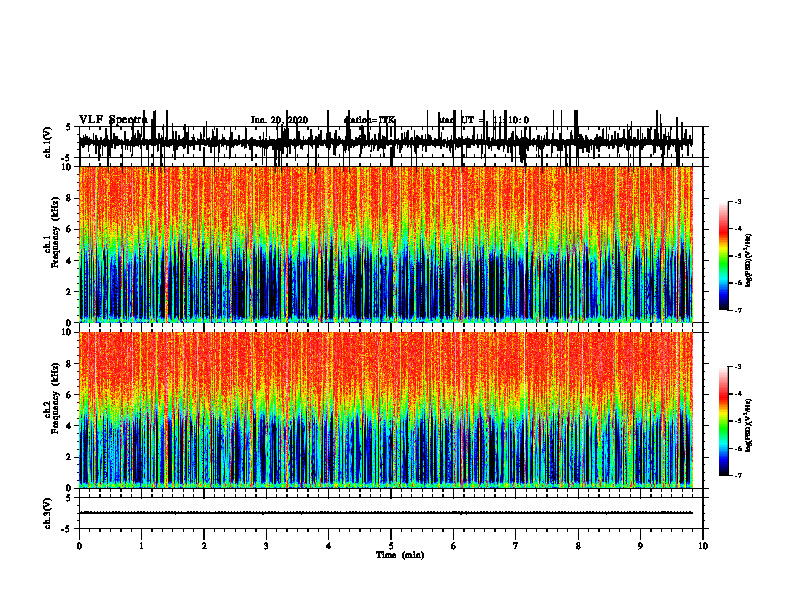Click the ch.1 voltage waveform trace

pos(386,141)
